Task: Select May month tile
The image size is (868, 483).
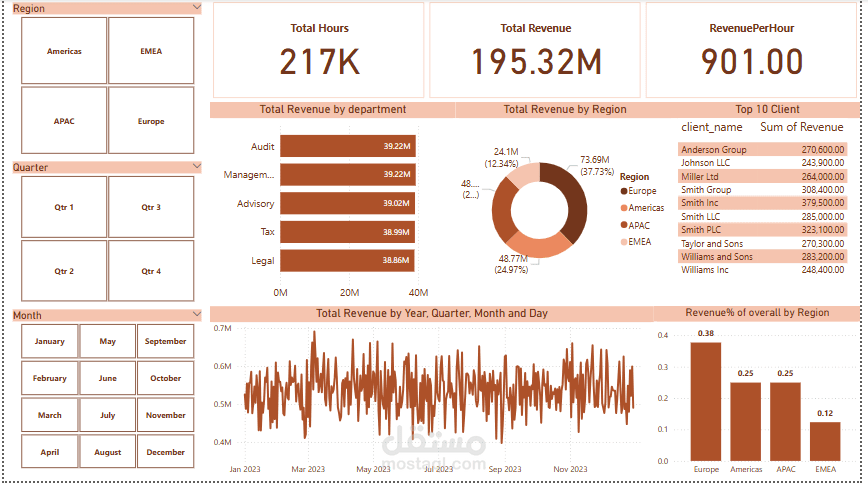Action: [108, 341]
